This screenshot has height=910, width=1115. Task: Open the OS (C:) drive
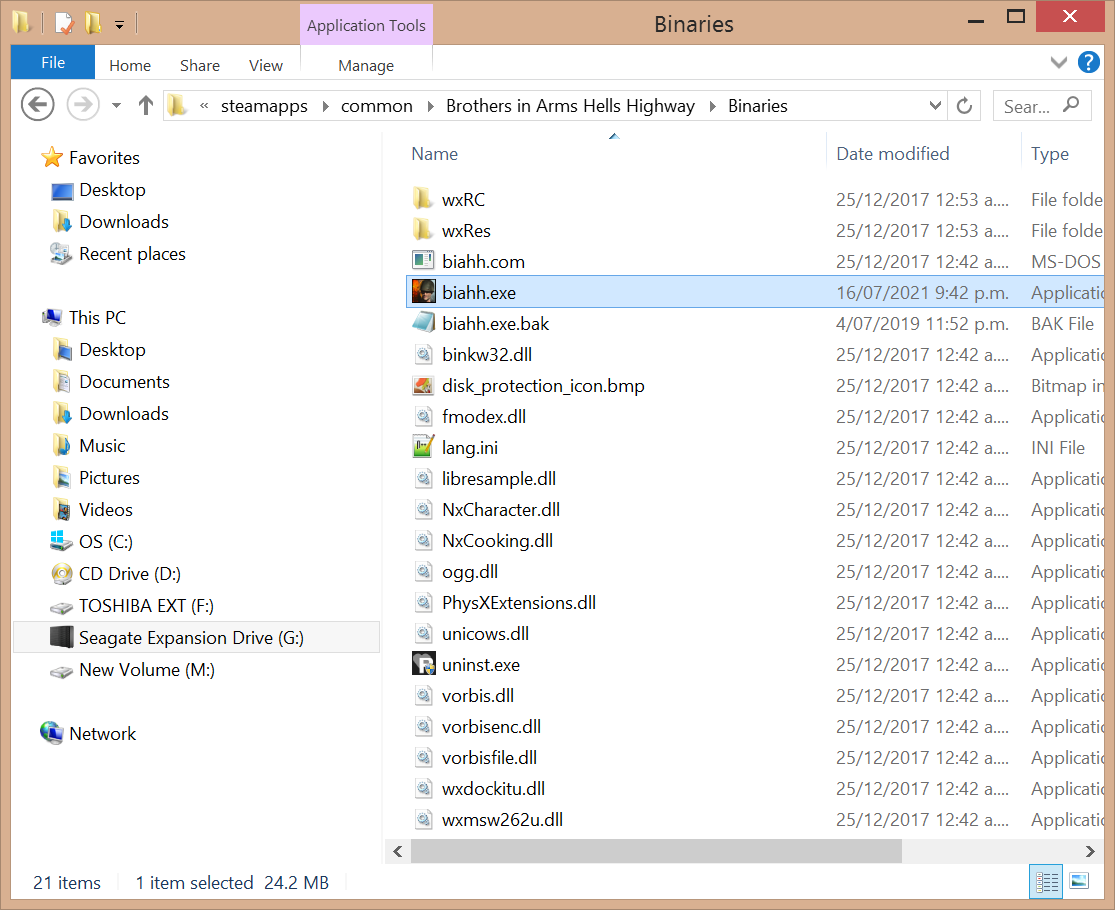(x=106, y=542)
